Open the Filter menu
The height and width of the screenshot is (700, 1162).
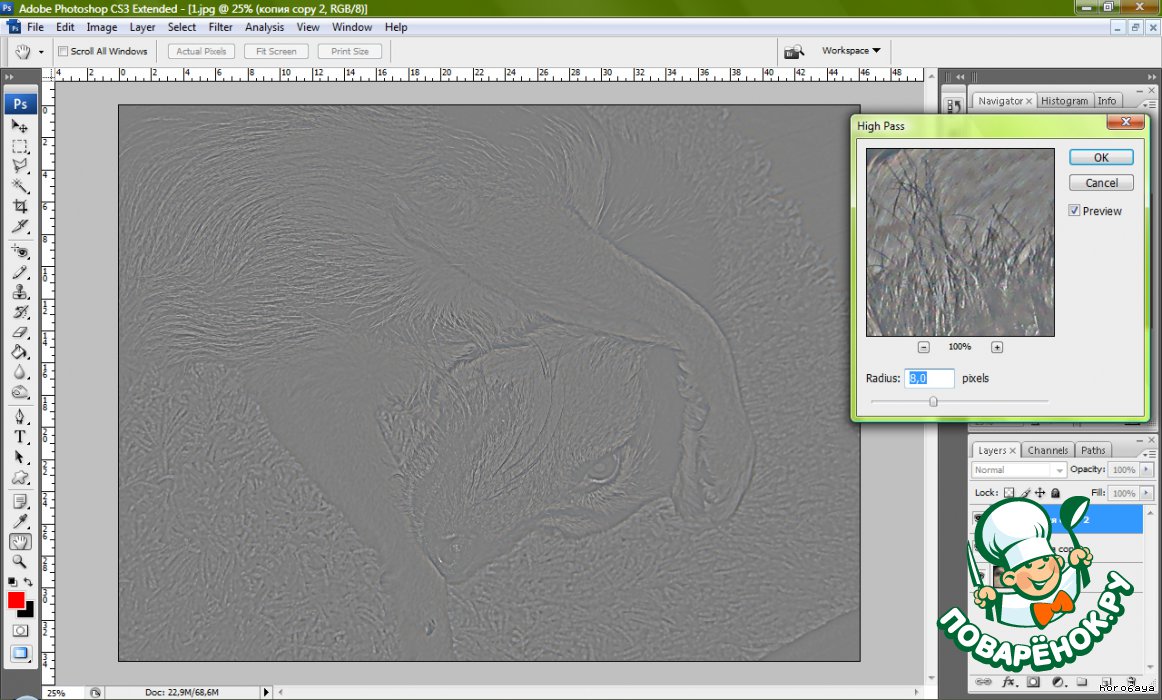pos(220,27)
